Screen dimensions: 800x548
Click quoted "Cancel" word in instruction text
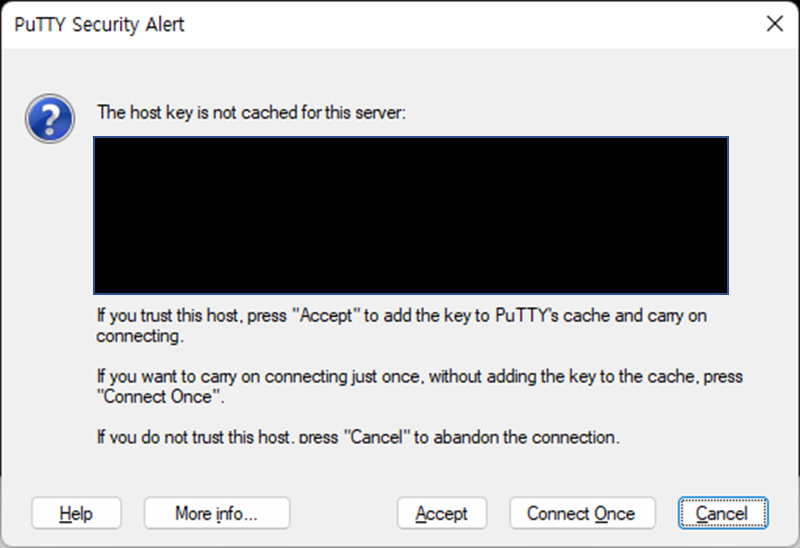(377, 437)
